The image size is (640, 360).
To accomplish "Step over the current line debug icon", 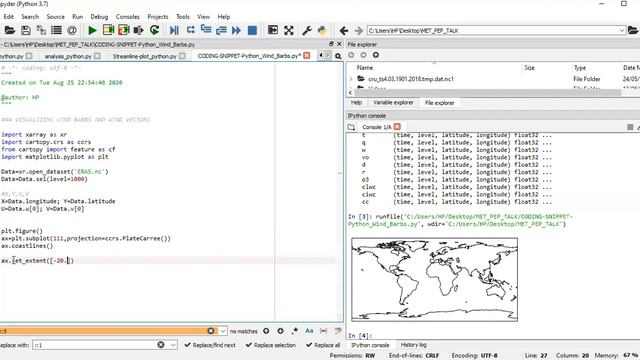I will [x=191, y=30].
